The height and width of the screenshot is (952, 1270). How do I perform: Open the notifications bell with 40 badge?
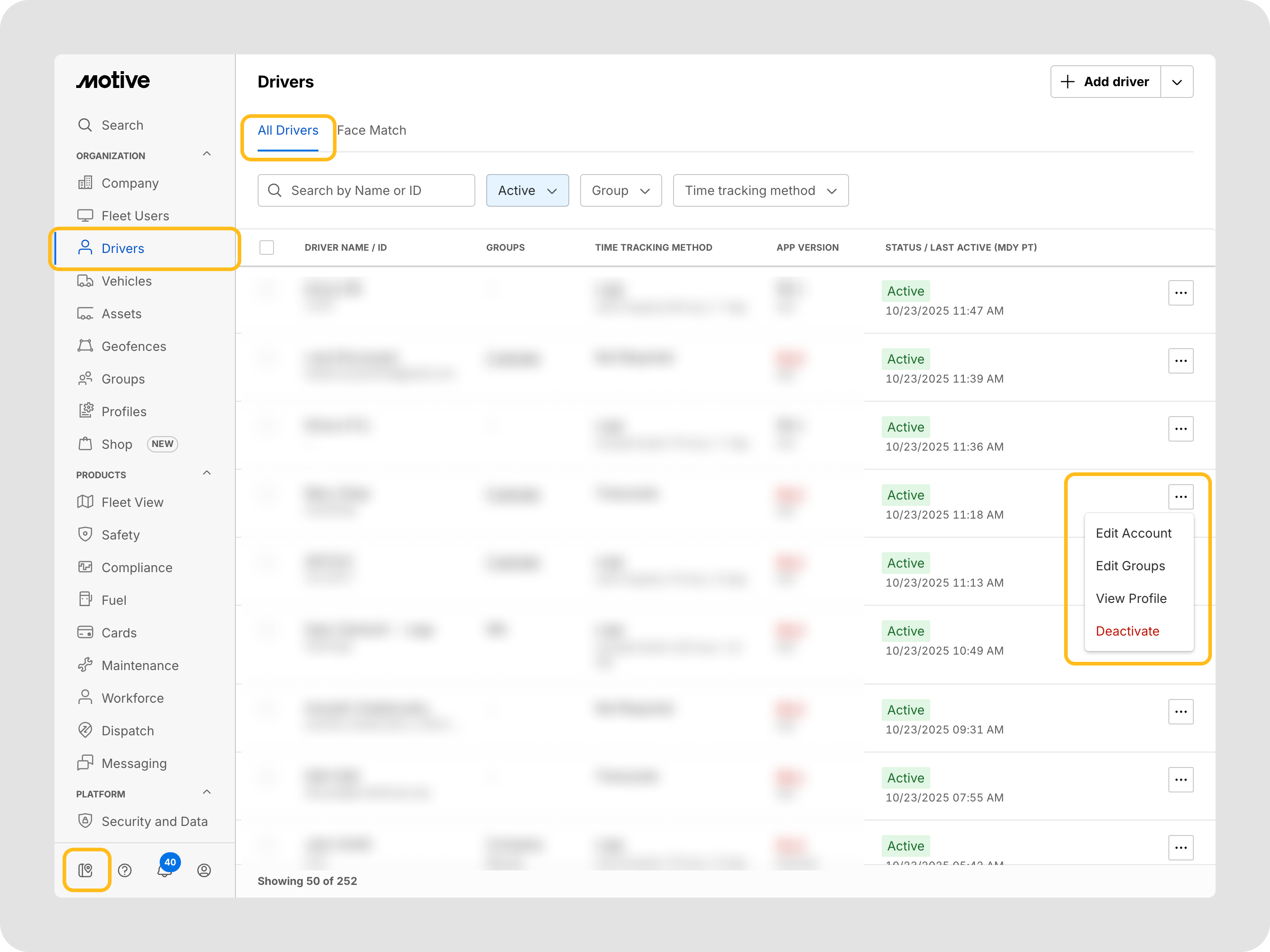165,870
